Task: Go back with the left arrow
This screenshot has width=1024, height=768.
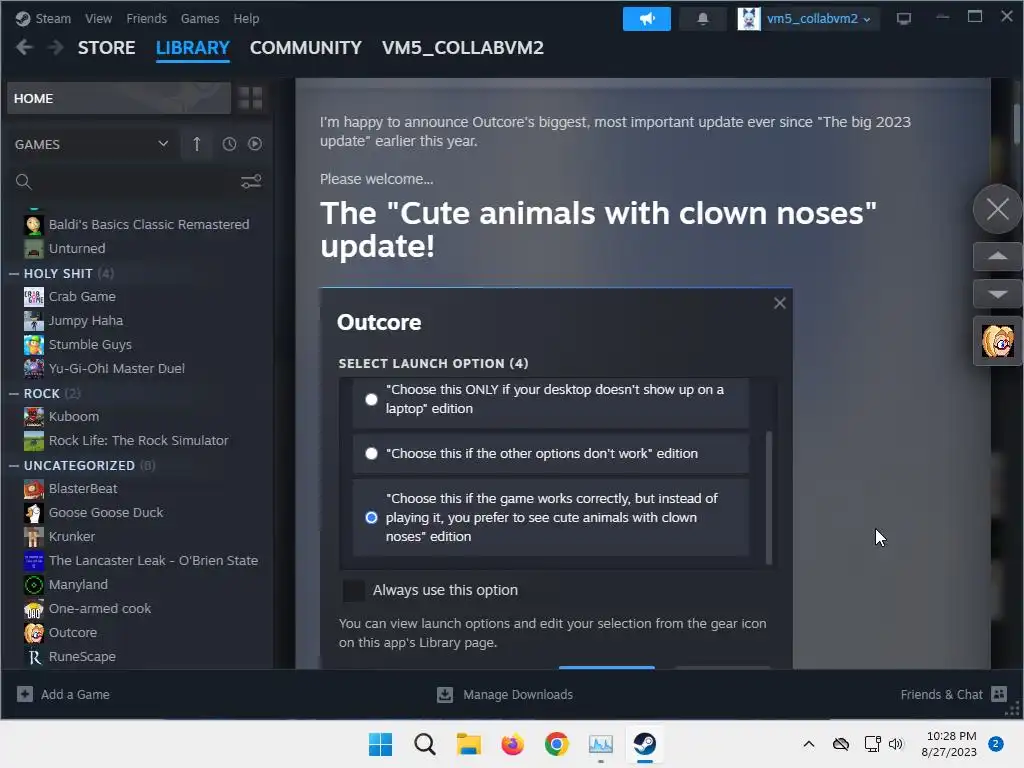Action: tap(24, 47)
